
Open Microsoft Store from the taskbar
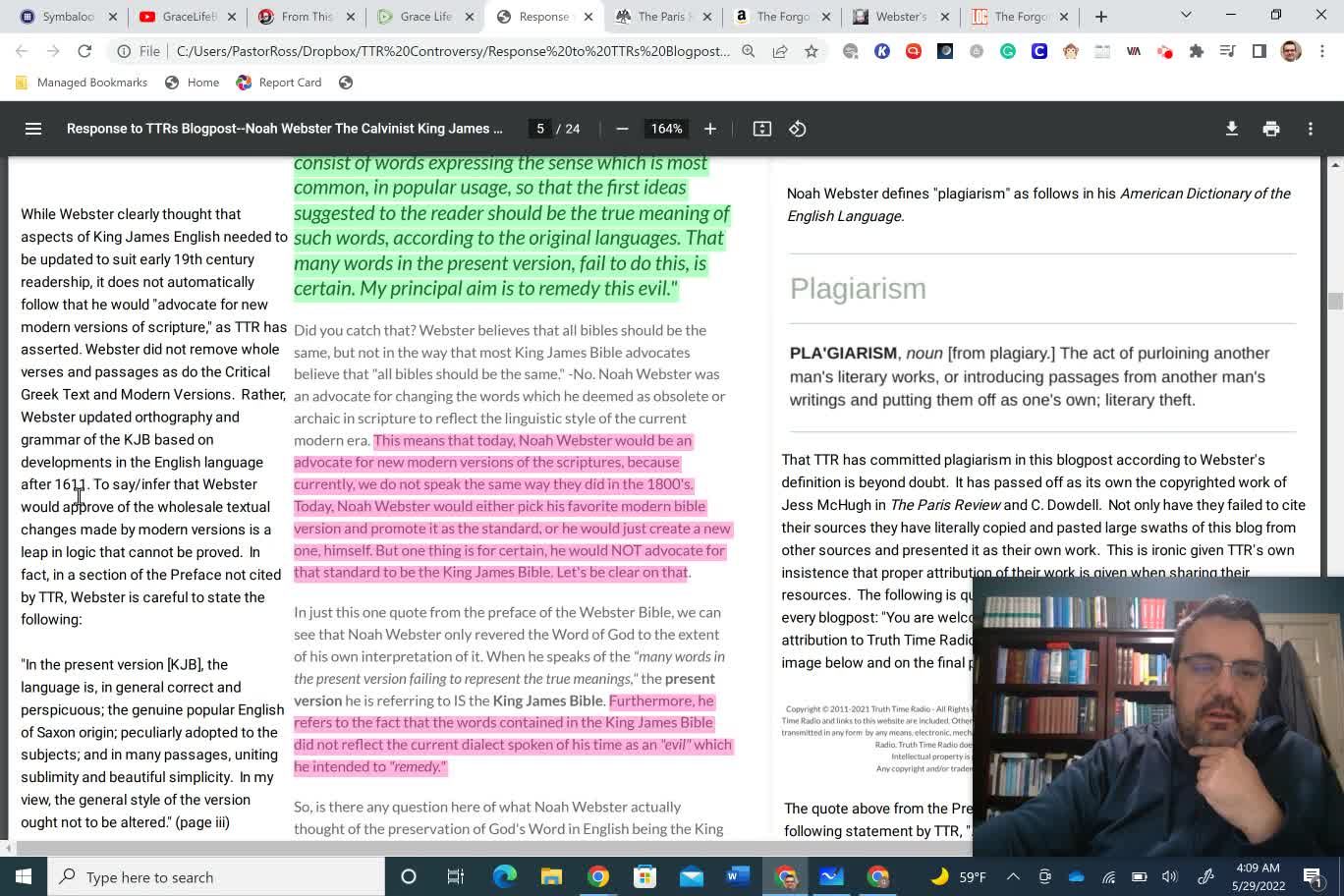click(644, 876)
